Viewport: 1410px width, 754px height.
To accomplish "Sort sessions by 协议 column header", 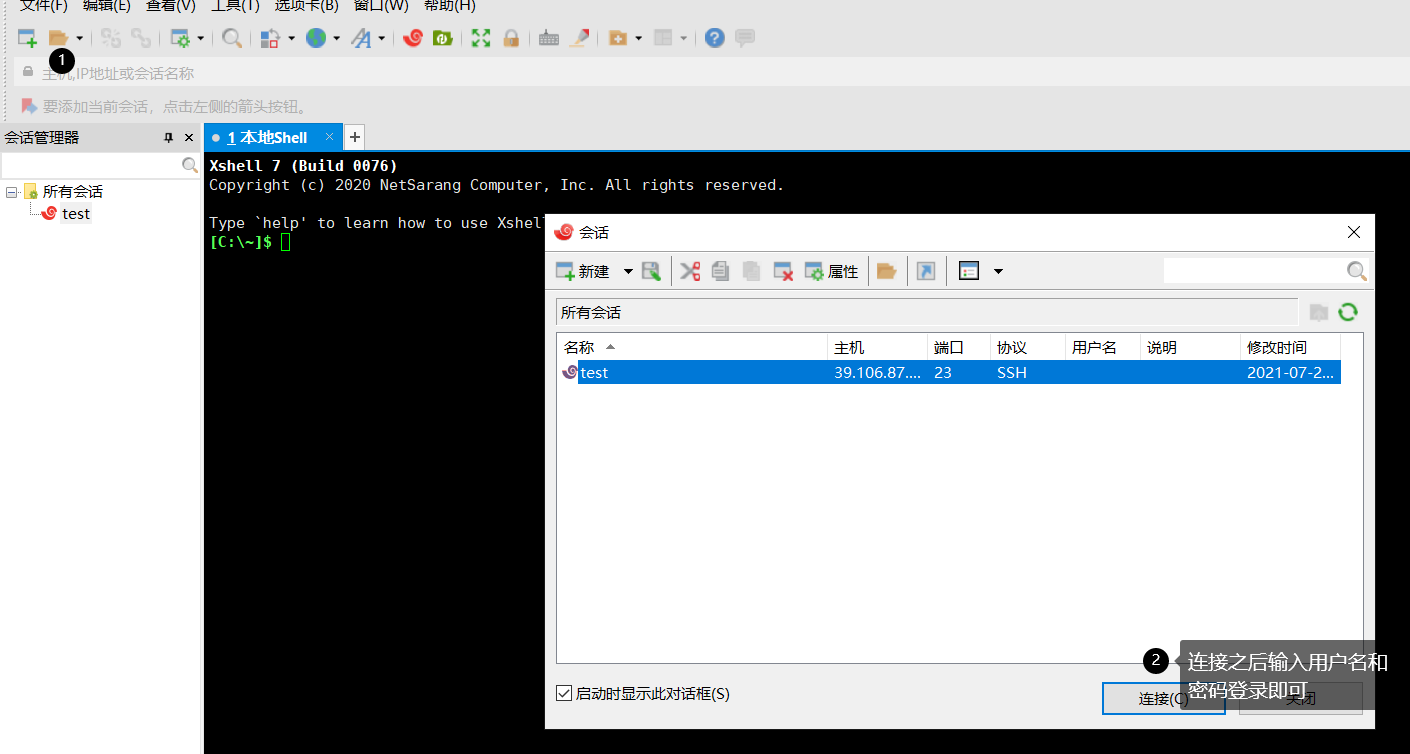I will click(x=1027, y=347).
